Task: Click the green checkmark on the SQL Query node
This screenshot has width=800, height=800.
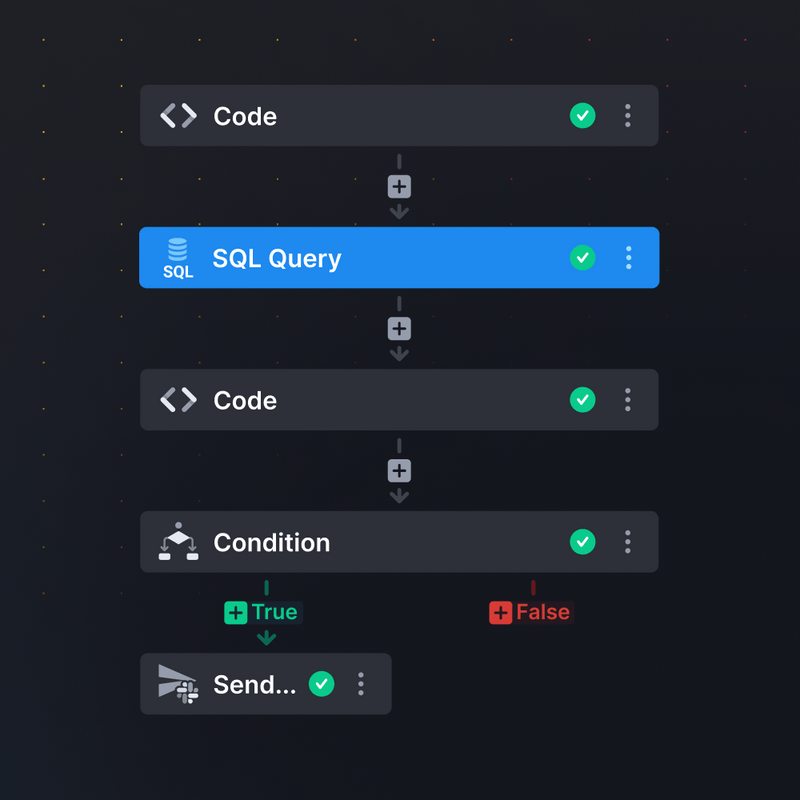Action: 583,257
